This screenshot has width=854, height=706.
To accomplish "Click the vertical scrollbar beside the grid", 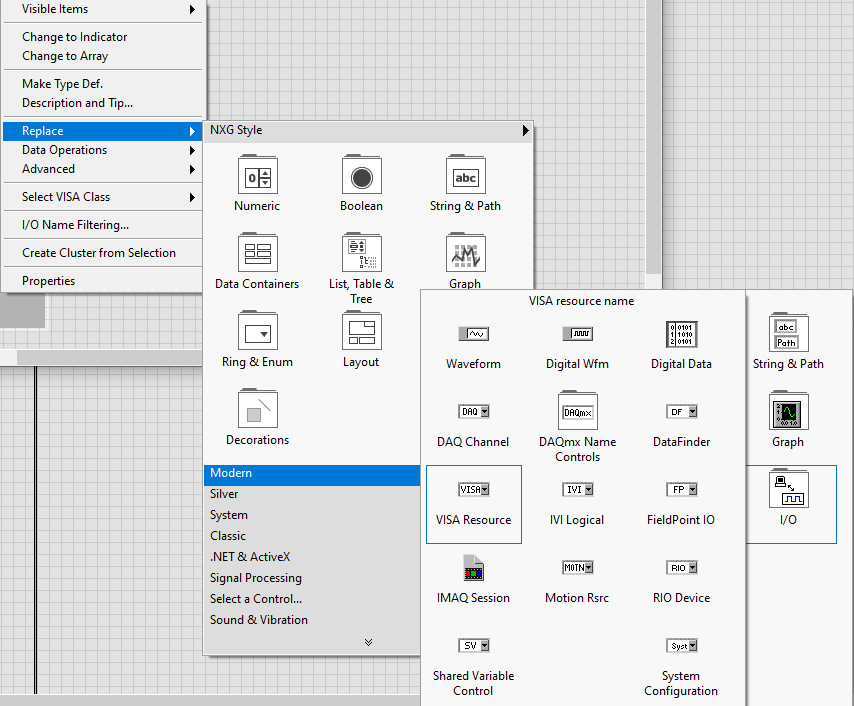I will point(654,136).
